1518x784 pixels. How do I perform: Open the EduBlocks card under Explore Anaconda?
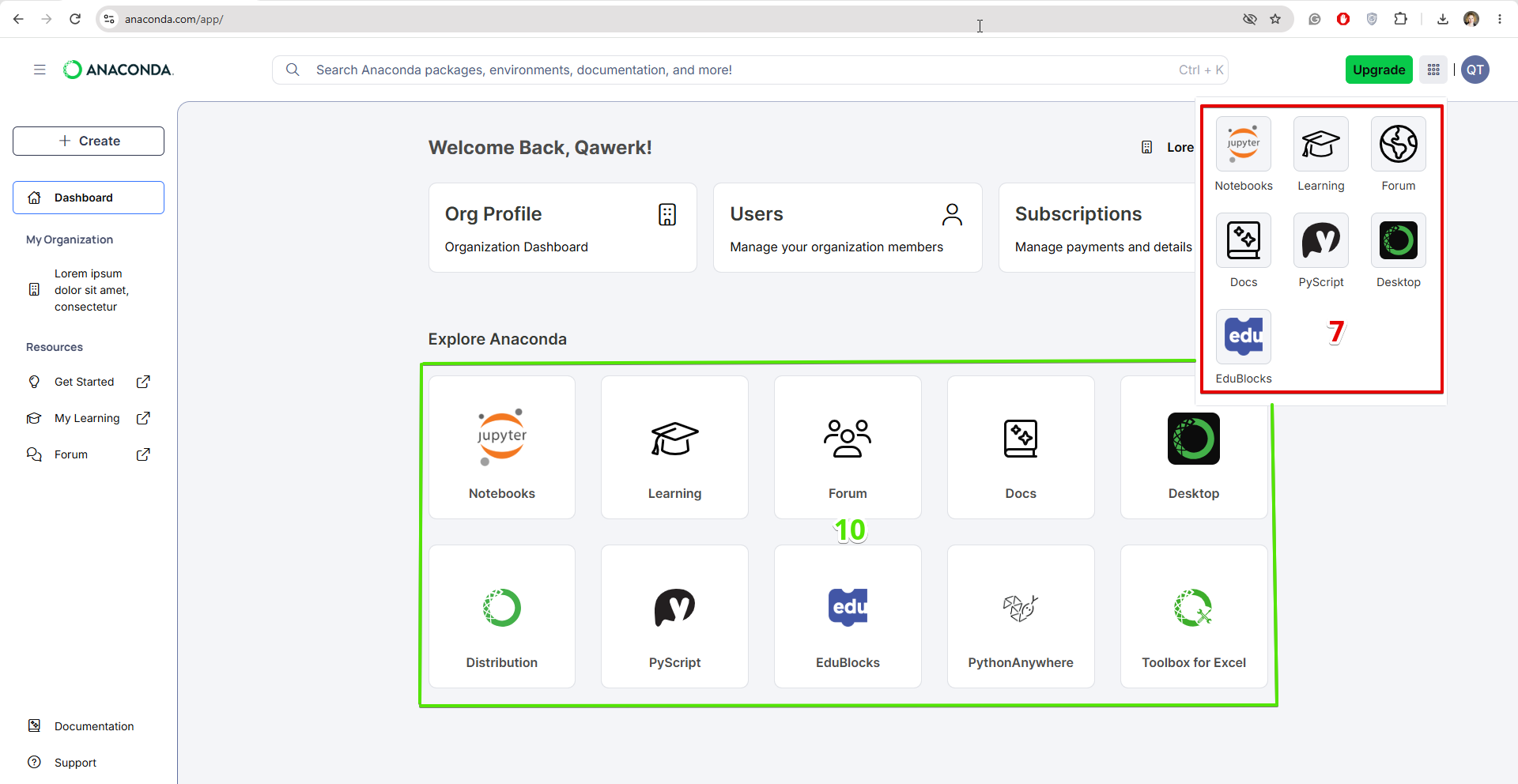848,616
